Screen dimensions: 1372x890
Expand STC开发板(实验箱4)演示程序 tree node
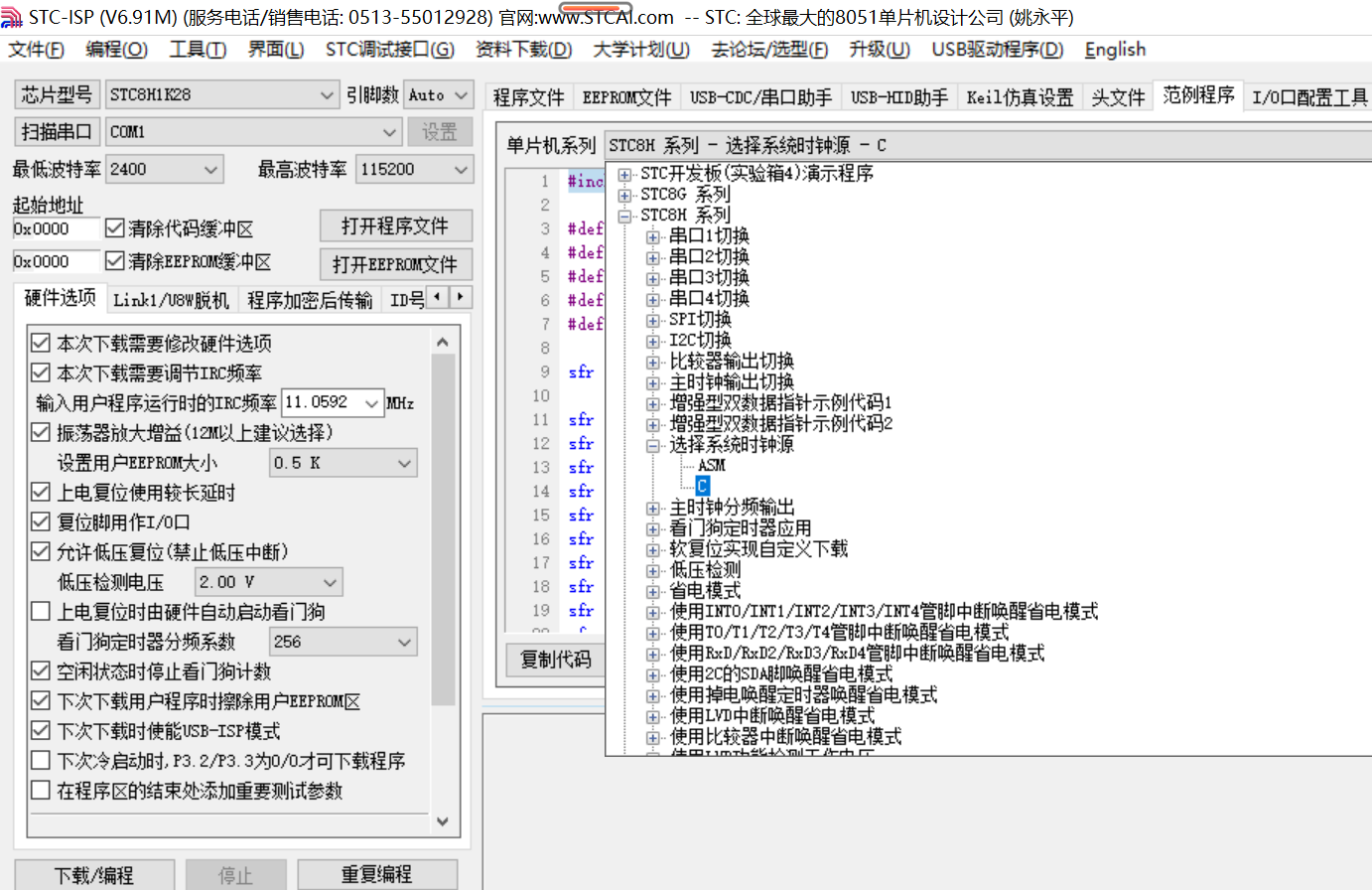pos(624,174)
